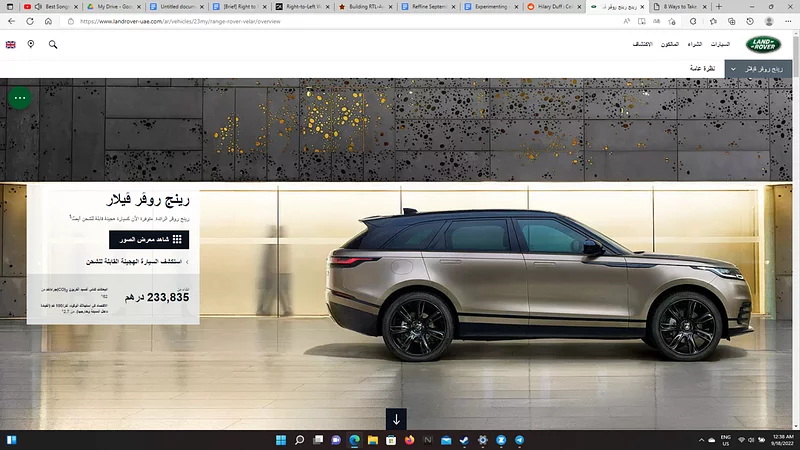800x450 pixels.
Task: Open a new tab with the plus button
Action: (719, 7)
